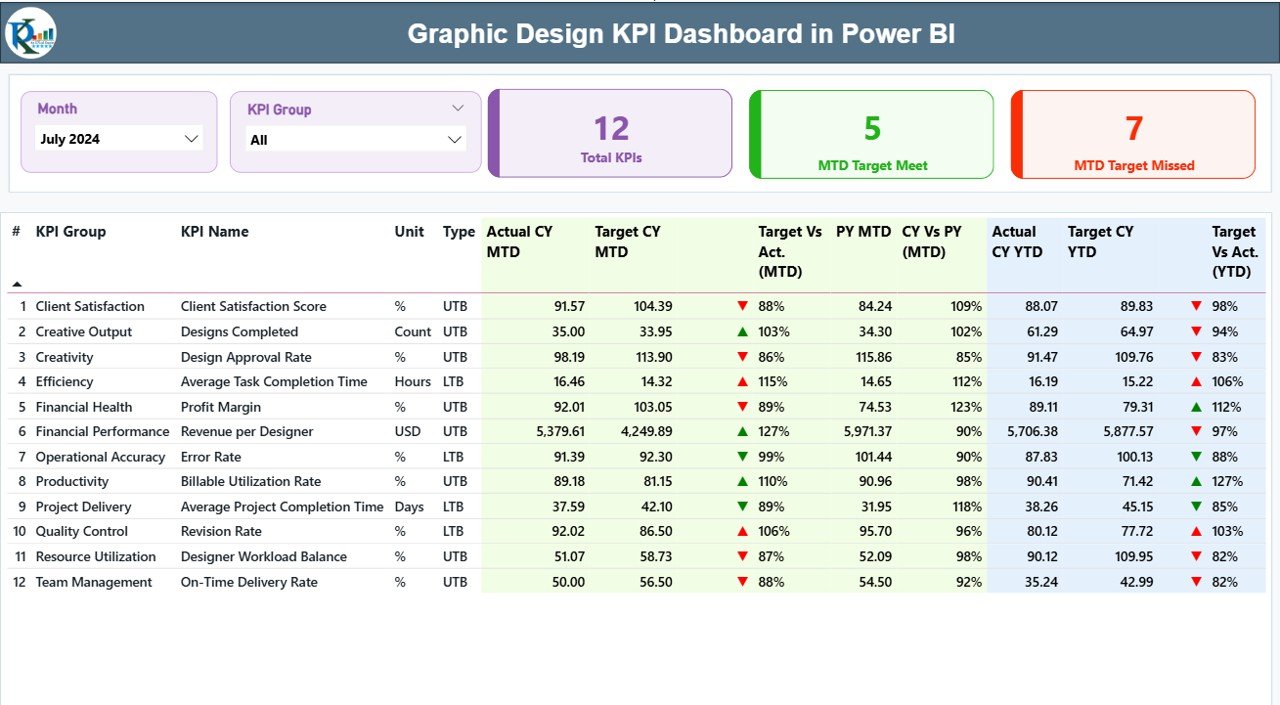Click red up arrow beside Revision Rate 106%
1280x705 pixels.
tap(741, 531)
